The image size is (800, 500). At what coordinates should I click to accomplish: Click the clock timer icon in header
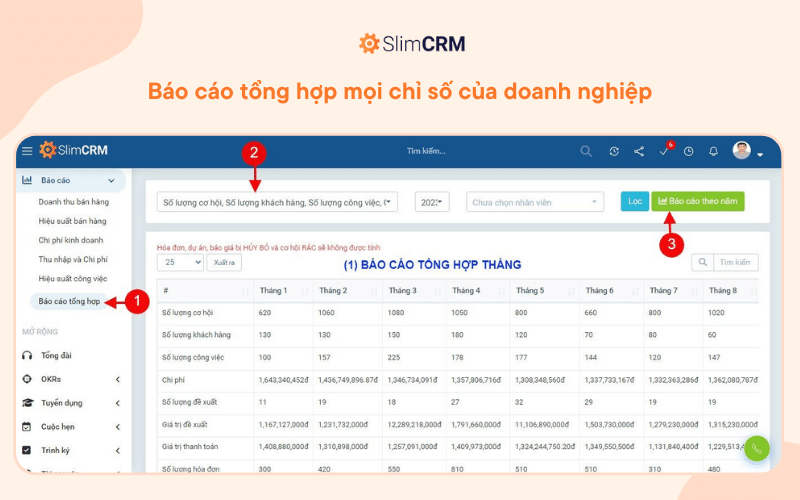688,152
